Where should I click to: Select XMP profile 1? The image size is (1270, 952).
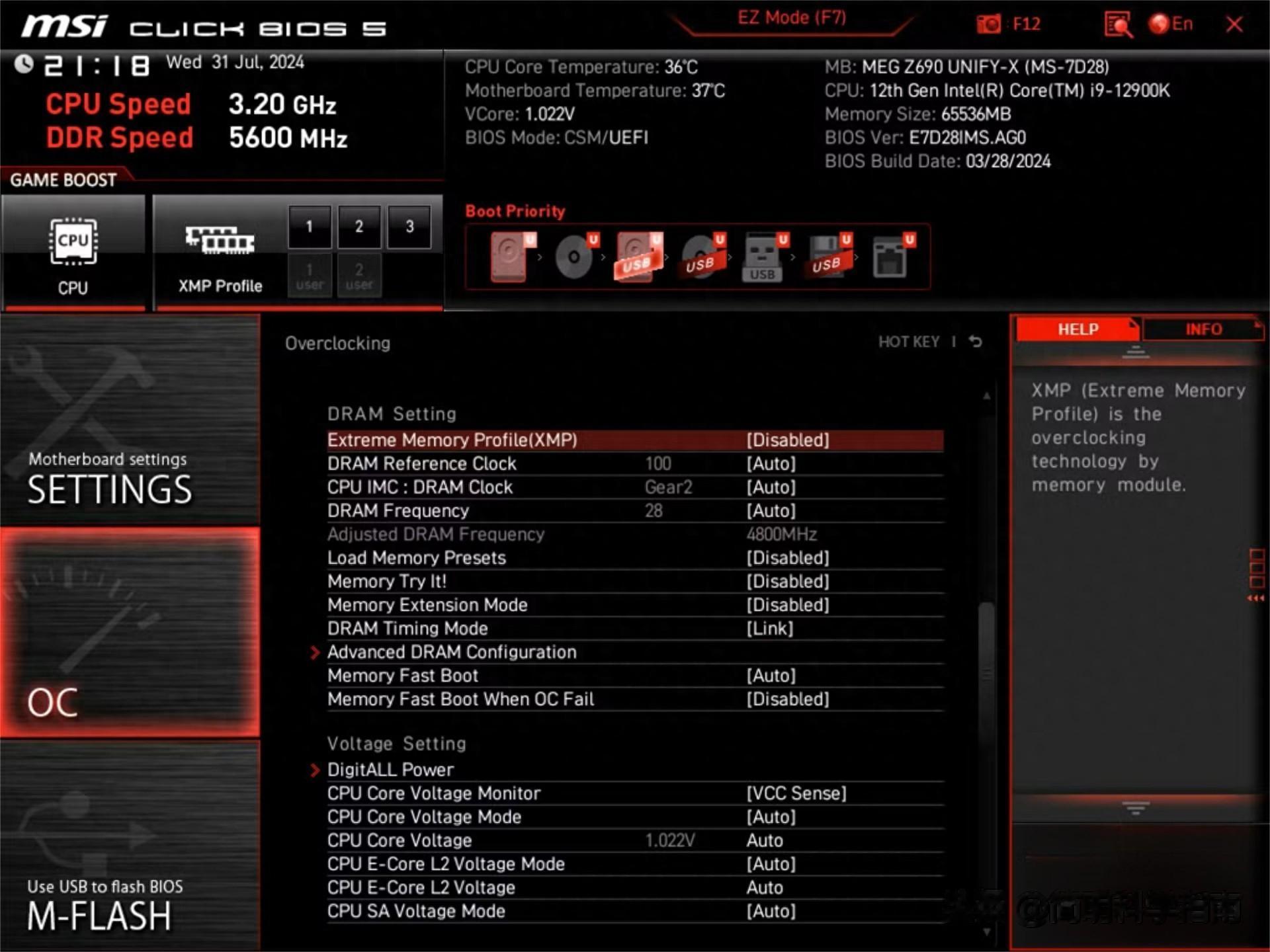coord(309,227)
